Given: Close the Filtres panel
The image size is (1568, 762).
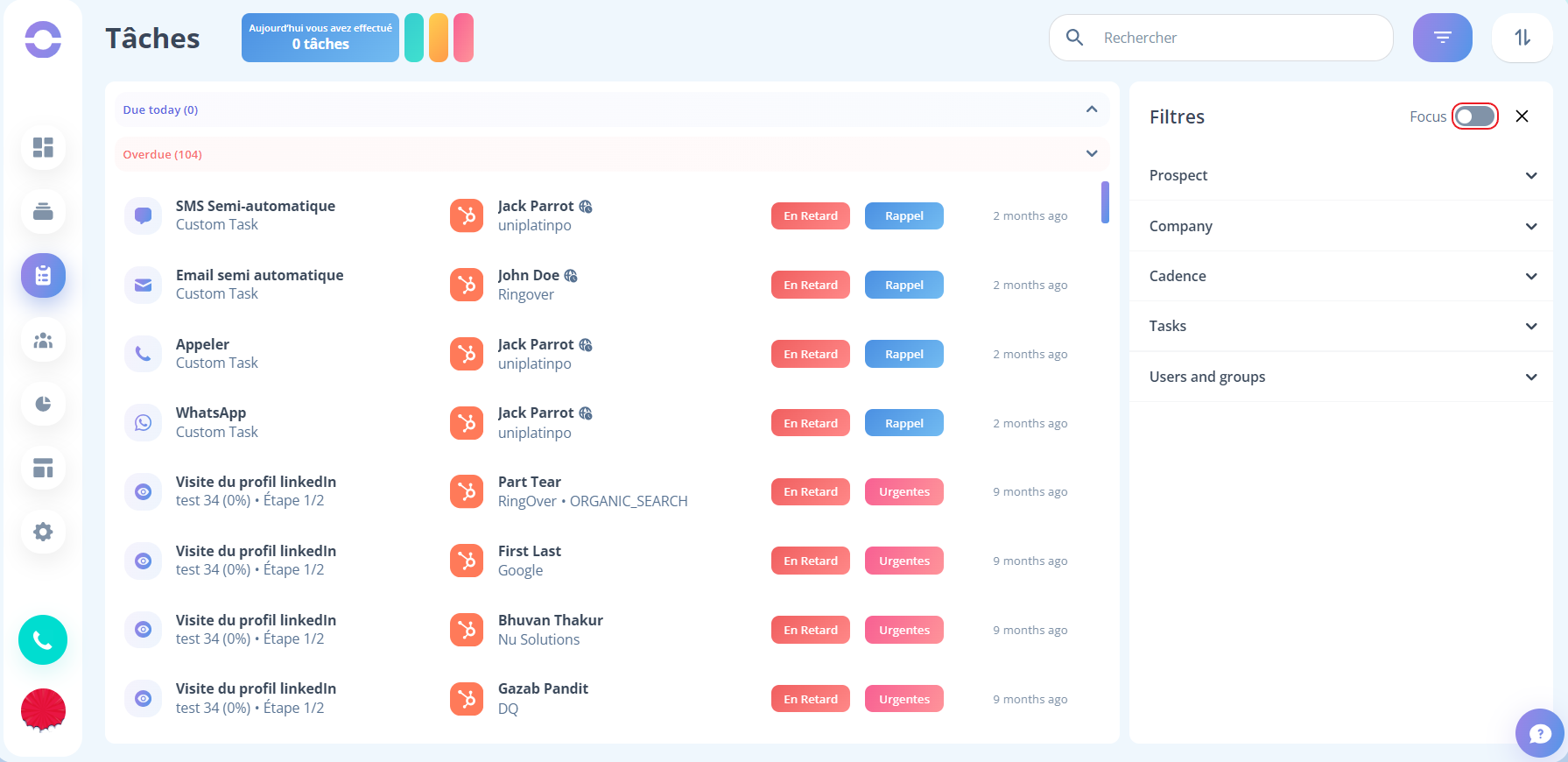Looking at the screenshot, I should pyautogui.click(x=1522, y=116).
